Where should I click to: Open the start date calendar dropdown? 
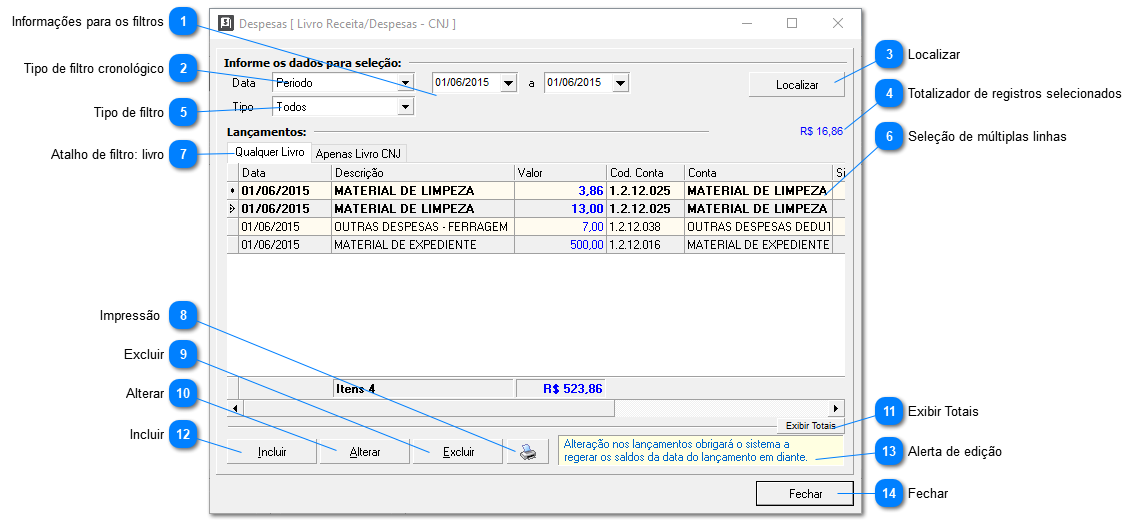[x=509, y=83]
